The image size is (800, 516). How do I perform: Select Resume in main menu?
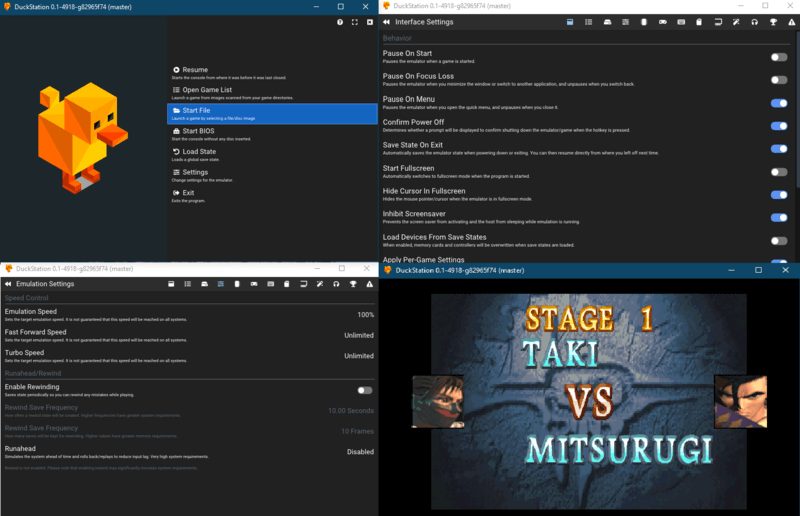[x=272, y=73]
